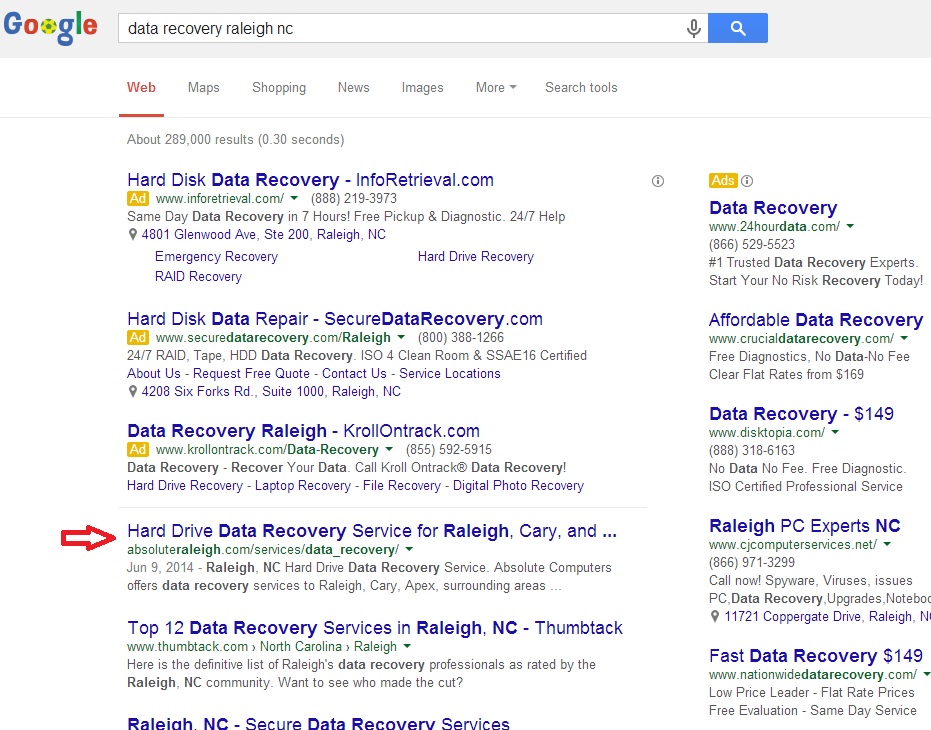Image resolution: width=931 pixels, height=730 pixels.
Task: Expand dropdown arrow after securedatarecovery.com/Raleigh
Action: pos(401,337)
